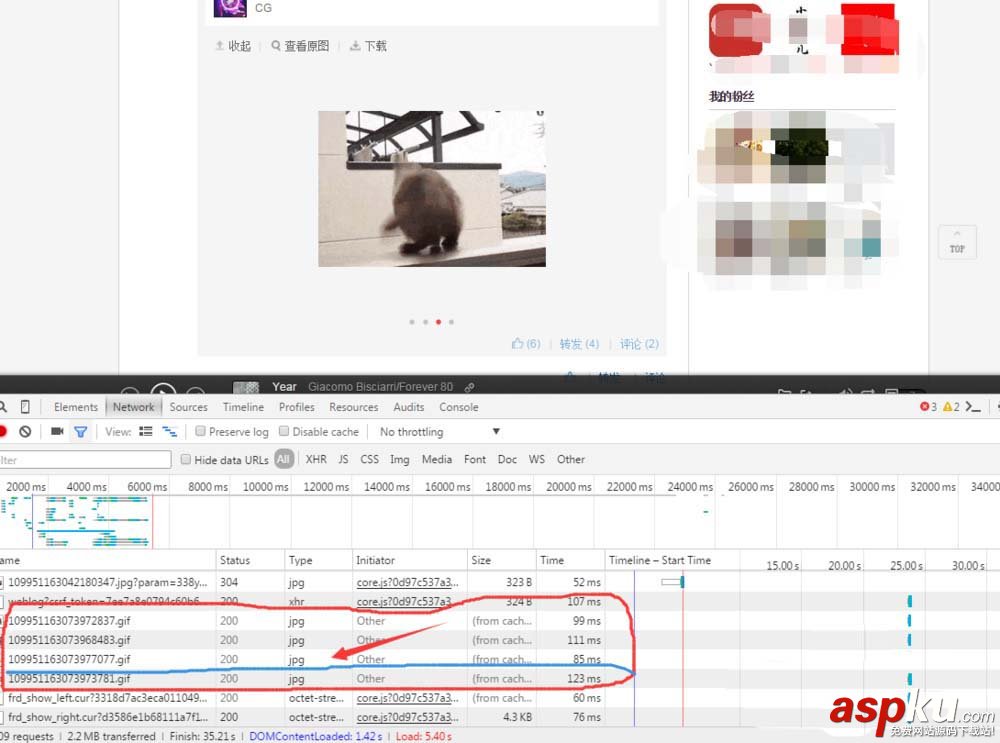The height and width of the screenshot is (743, 1000).
Task: Toggle filmstrip screenshot capture (camera icon)
Action: click(x=57, y=431)
